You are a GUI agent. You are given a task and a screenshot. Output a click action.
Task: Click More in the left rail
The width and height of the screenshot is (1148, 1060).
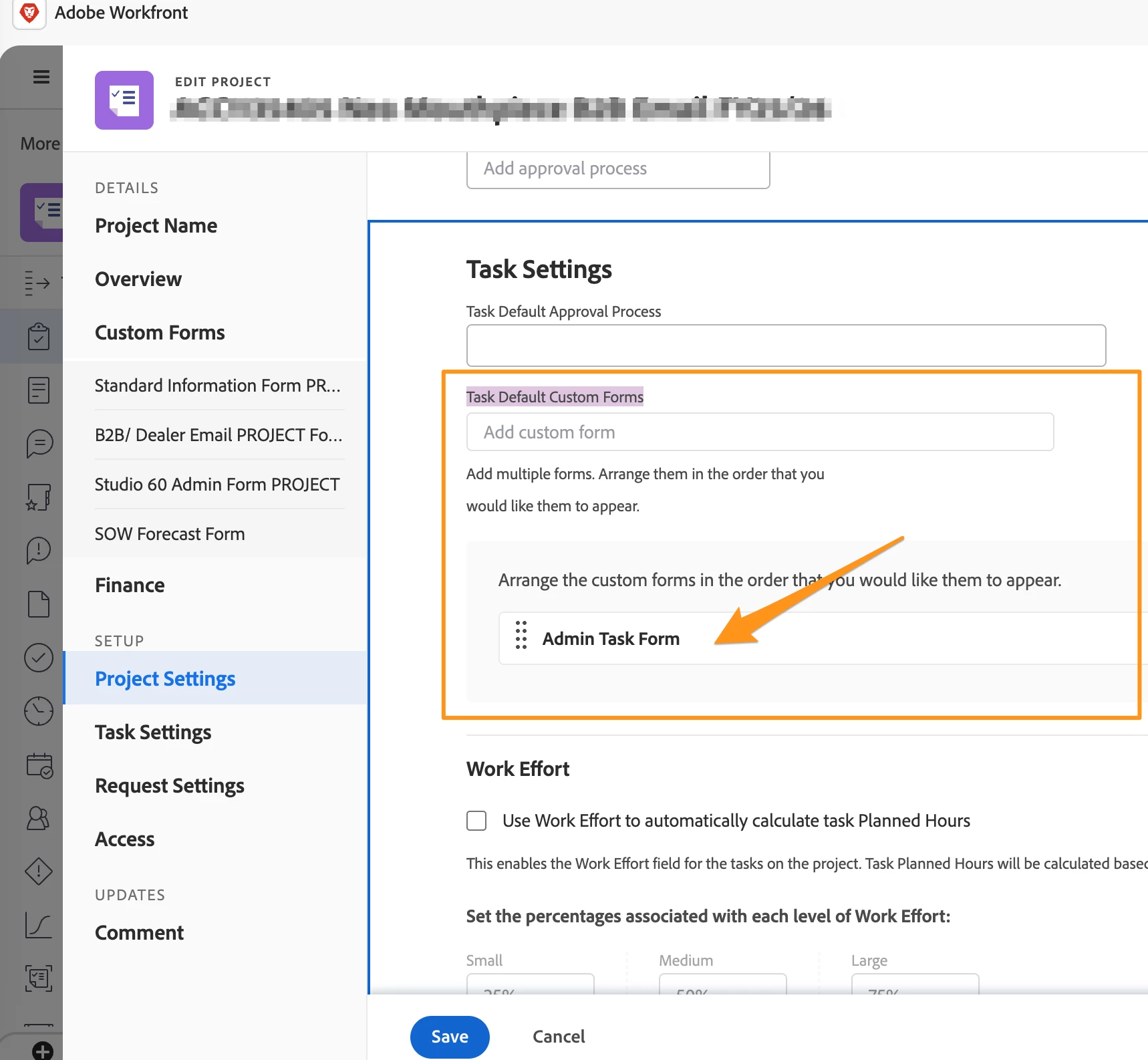pyautogui.click(x=40, y=144)
